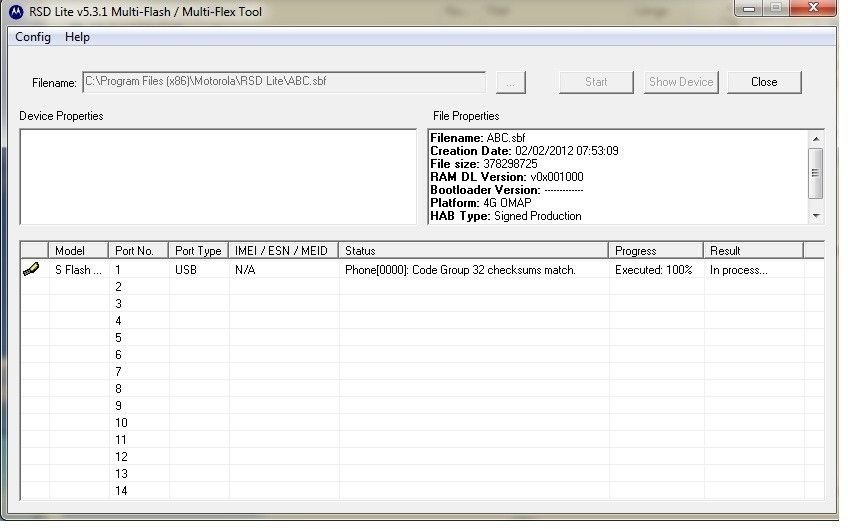Click the "Filename: ABC.sbf" file property line

478,138
